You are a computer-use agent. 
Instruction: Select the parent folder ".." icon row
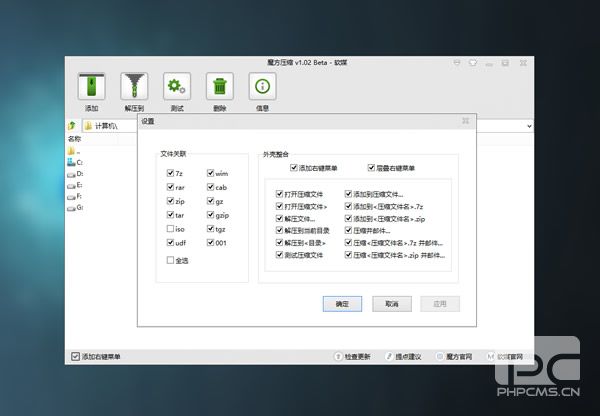click(x=71, y=151)
